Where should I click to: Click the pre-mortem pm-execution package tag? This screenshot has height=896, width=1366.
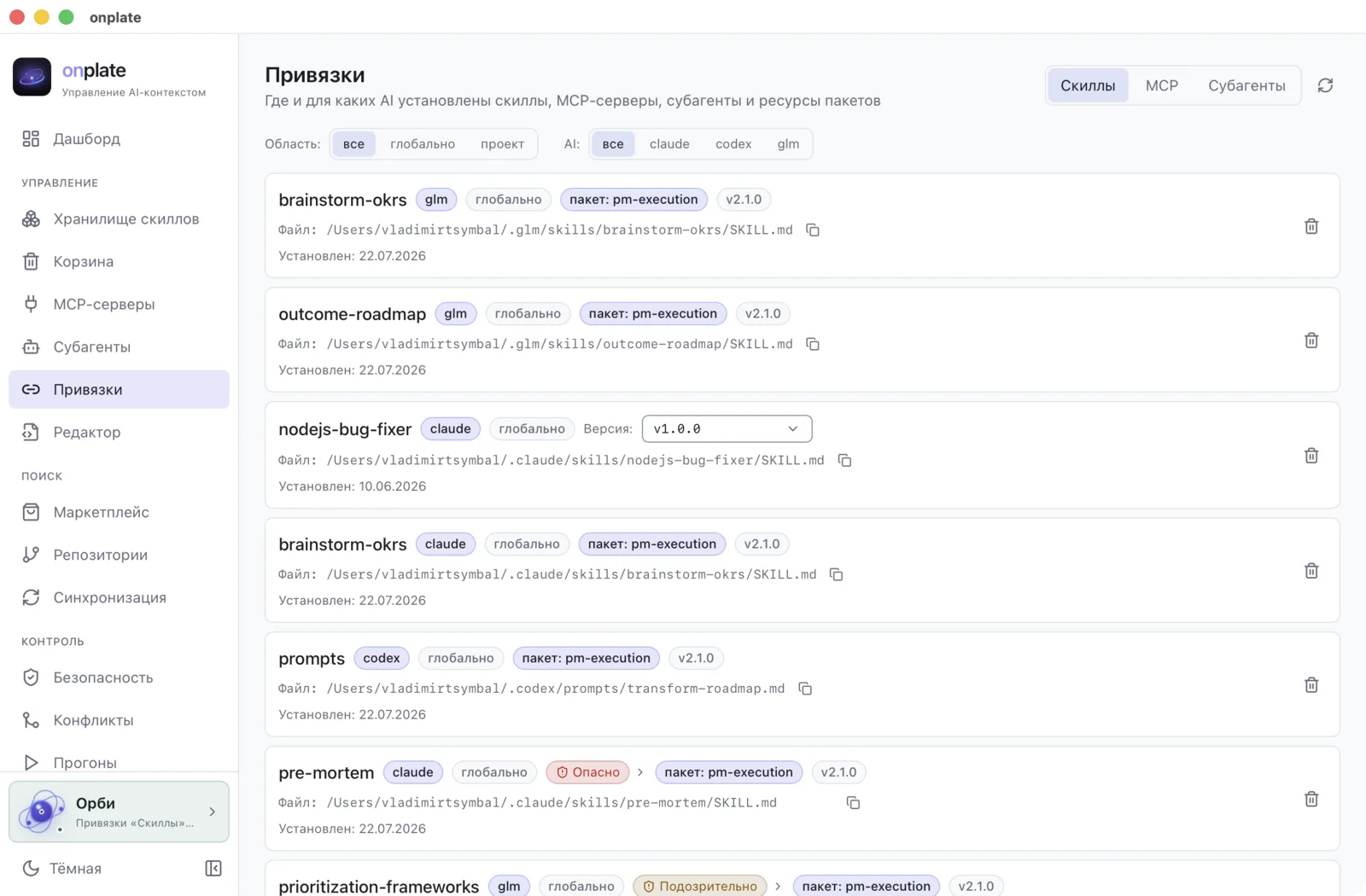pos(729,772)
